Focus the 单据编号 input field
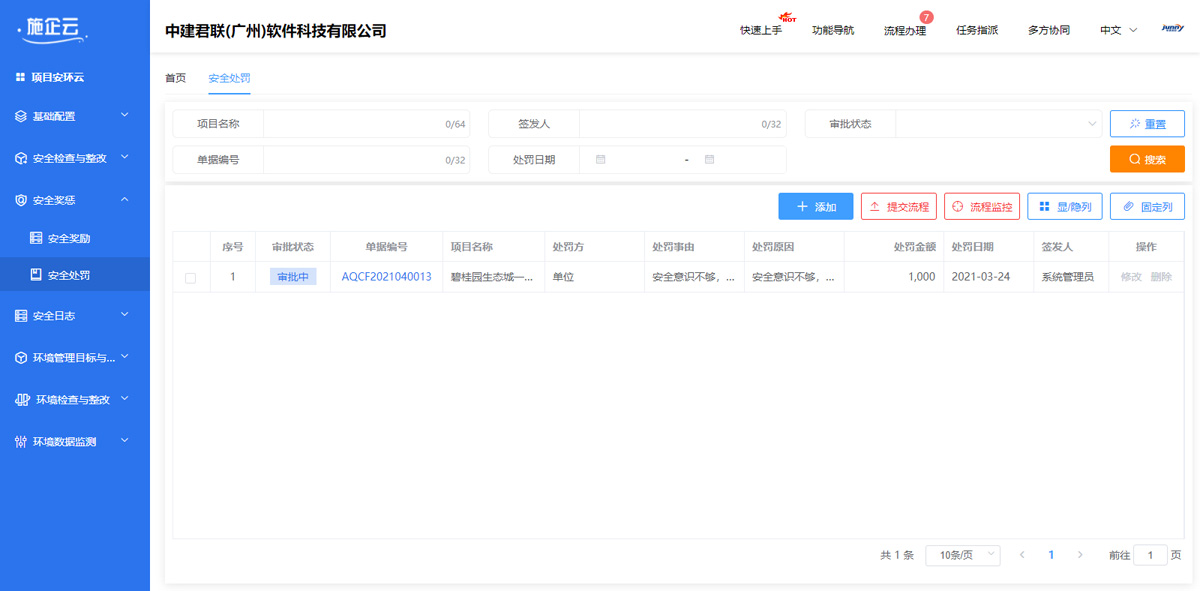 (366, 159)
